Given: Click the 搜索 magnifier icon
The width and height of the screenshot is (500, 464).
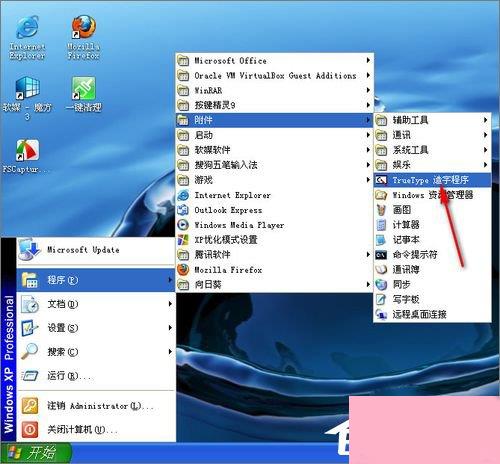Looking at the screenshot, I should 29,351.
